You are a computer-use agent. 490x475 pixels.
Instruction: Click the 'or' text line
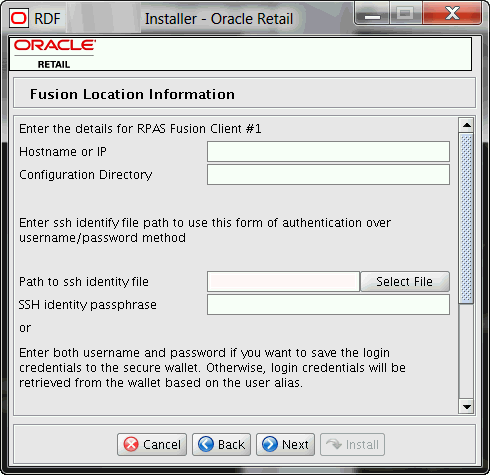(25, 328)
